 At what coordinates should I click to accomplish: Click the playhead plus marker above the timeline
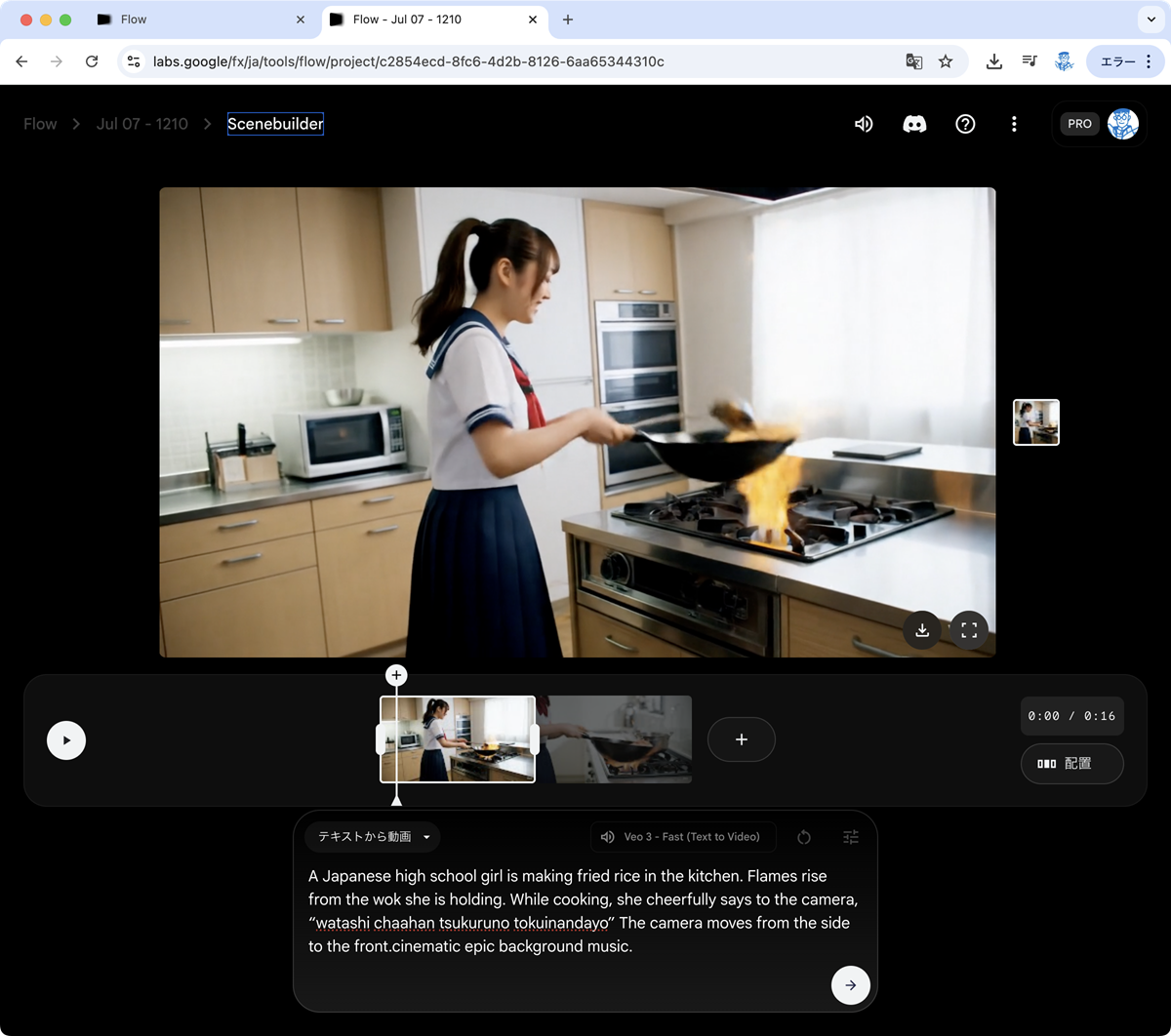click(396, 675)
